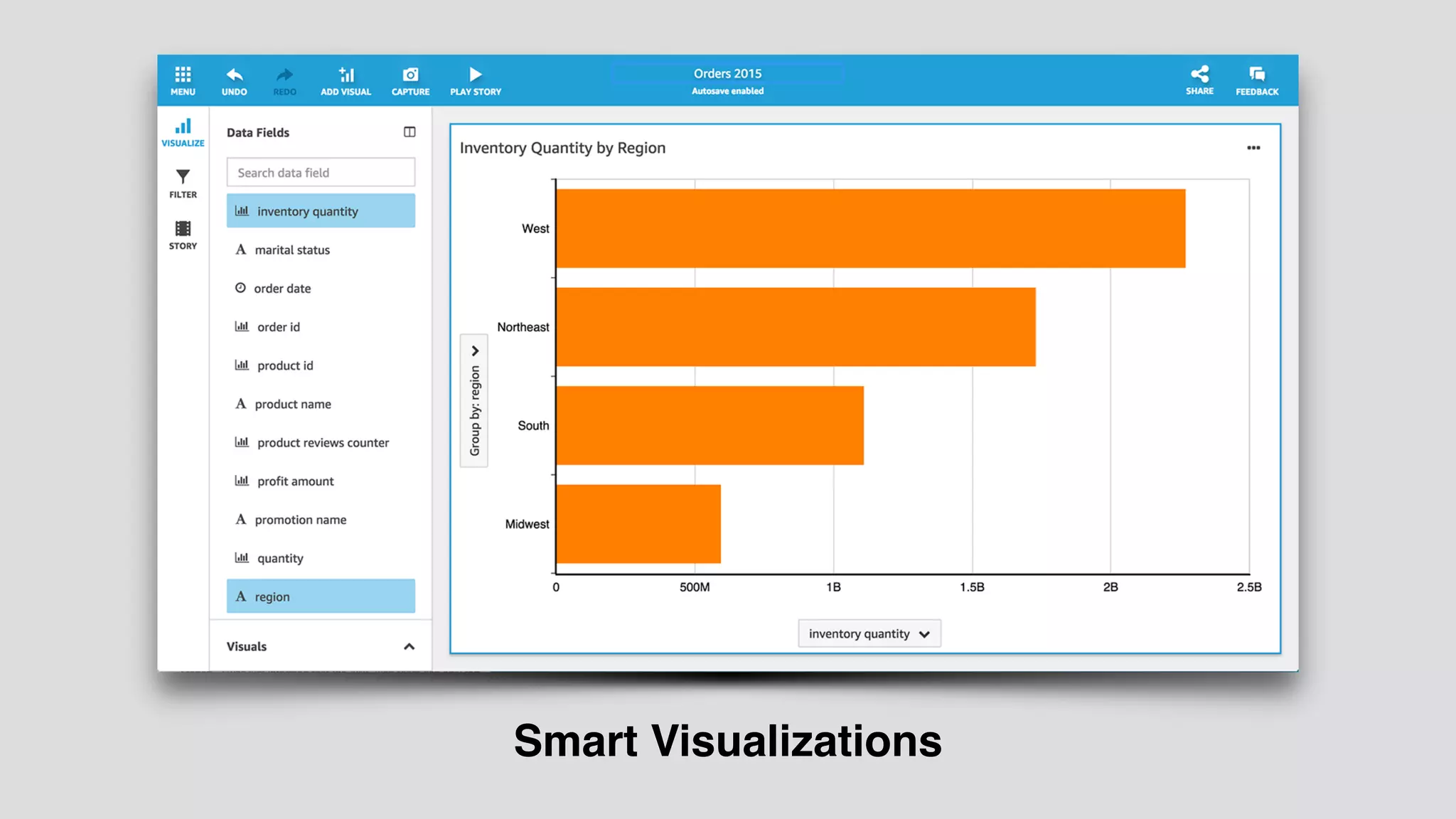Viewport: 1456px width, 819px height.
Task: Open the inventory quantity axis dropdown
Action: point(869,633)
